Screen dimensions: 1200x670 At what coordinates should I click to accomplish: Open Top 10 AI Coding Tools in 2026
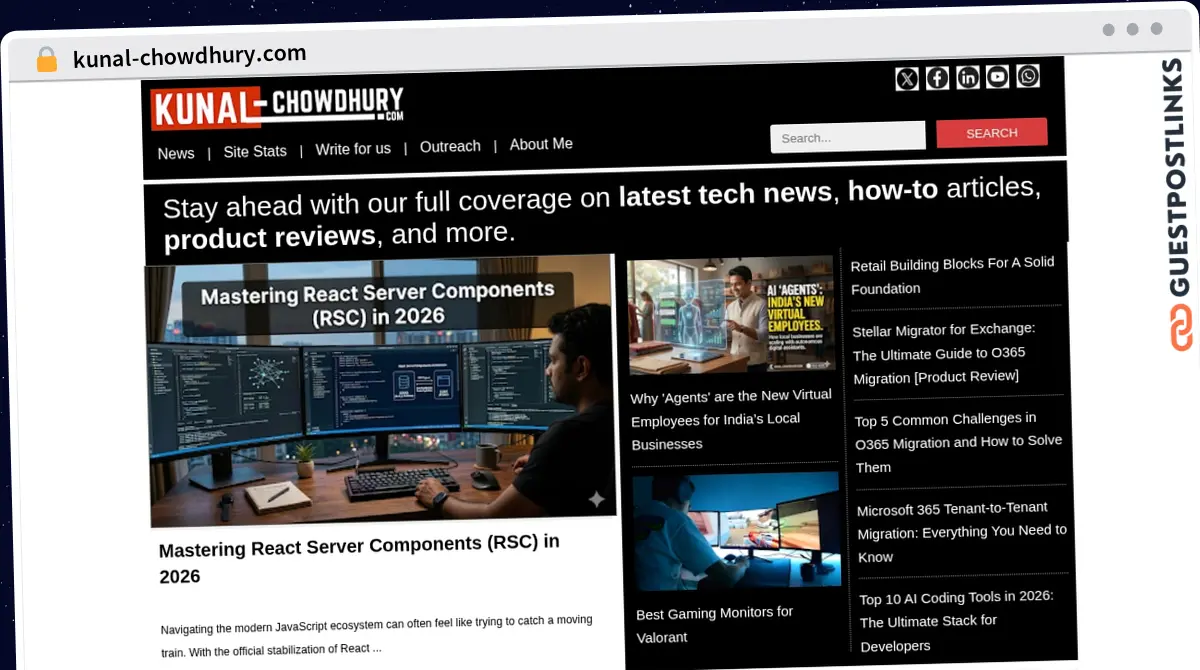(957, 621)
